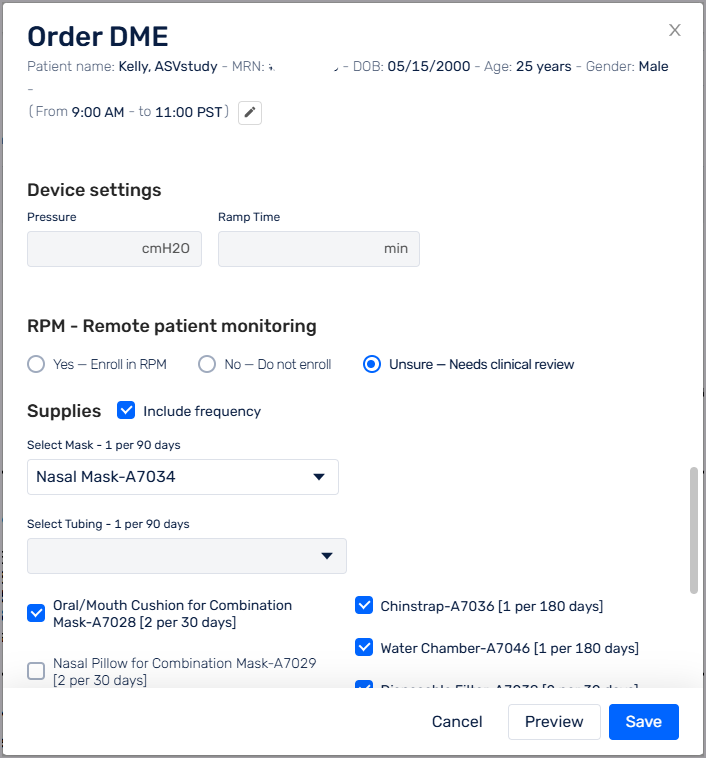Click the dialog vertical scrollbar thumb

coord(694,530)
